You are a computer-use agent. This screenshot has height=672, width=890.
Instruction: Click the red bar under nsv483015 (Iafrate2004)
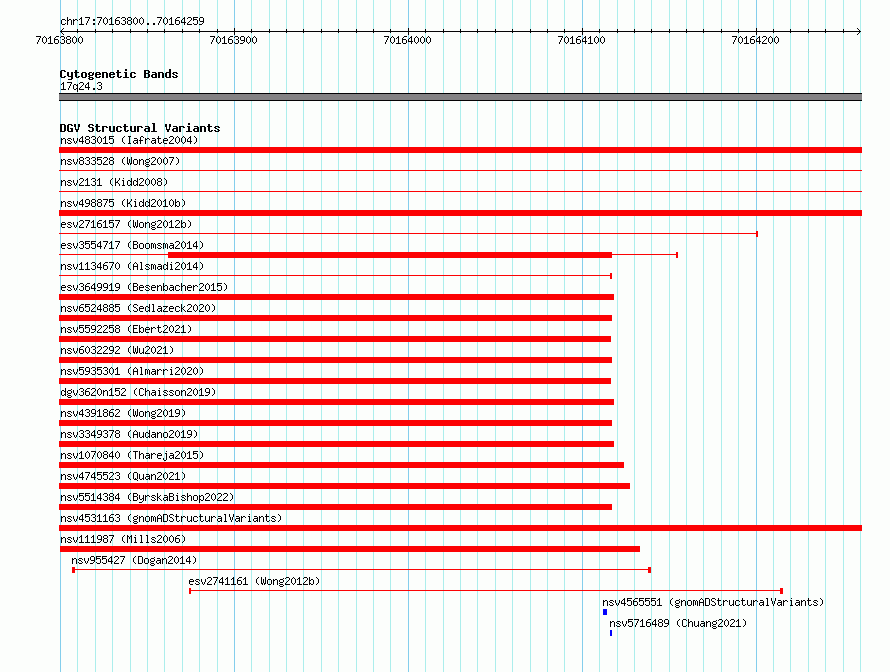(x=460, y=150)
